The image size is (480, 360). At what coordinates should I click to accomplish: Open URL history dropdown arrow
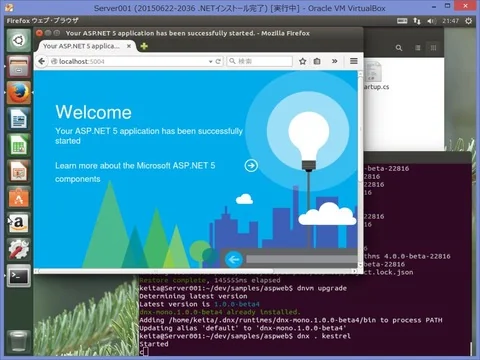[210, 62]
